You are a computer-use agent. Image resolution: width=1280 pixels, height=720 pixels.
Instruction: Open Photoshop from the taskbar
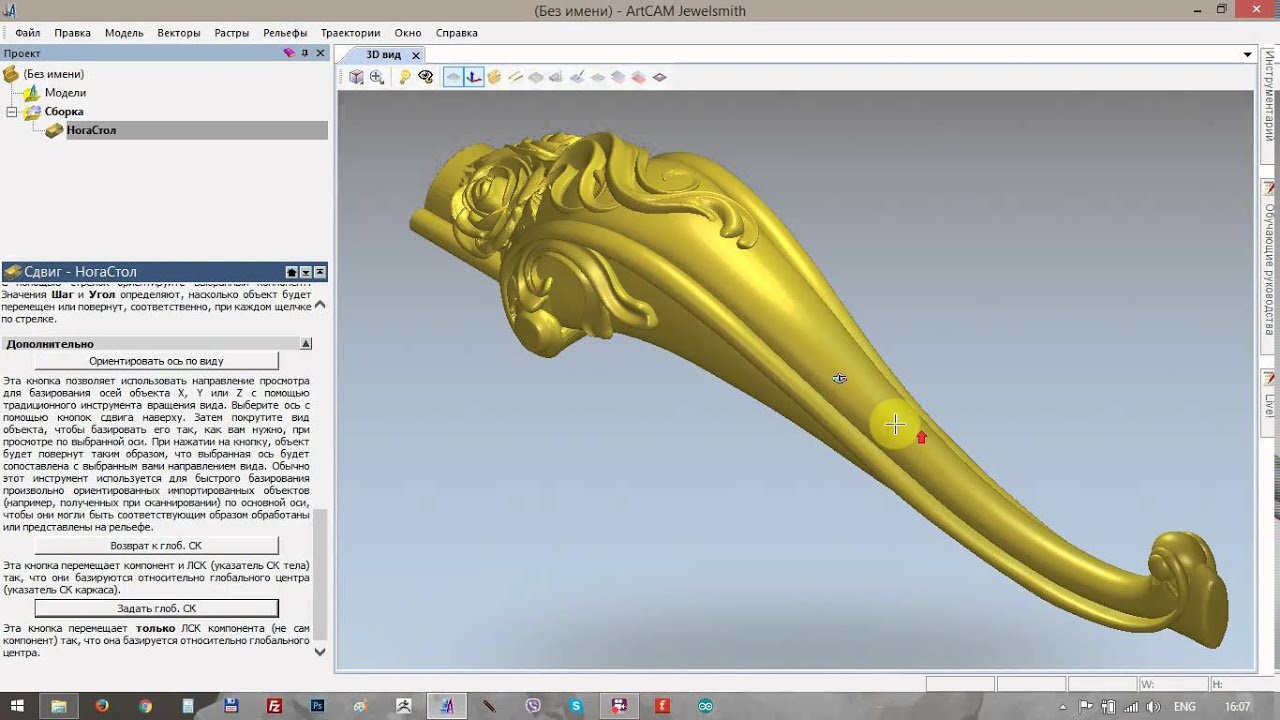[318, 706]
